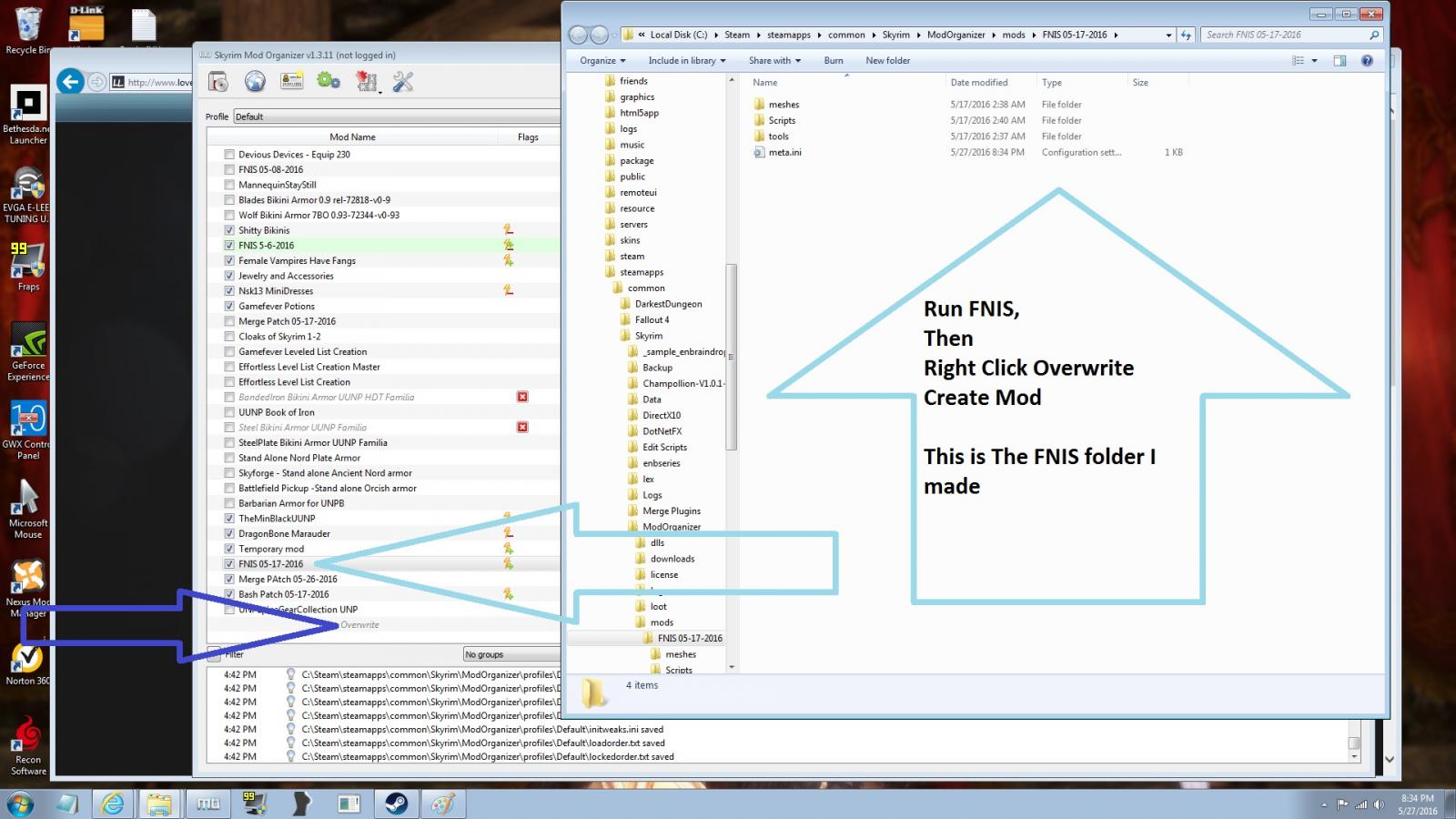Uncheck the FNIS 5-6-2016 mod
This screenshot has width=1456, height=819.
[x=229, y=246]
